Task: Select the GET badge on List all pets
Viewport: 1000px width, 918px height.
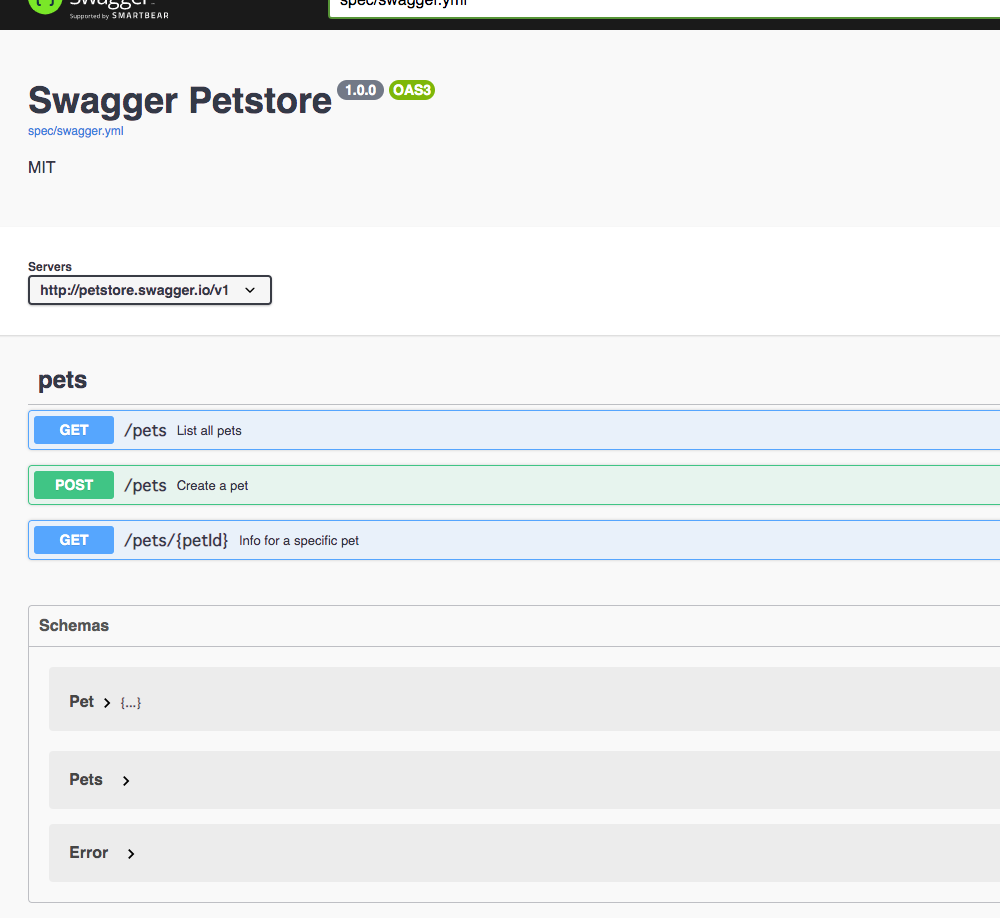Action: tap(73, 430)
